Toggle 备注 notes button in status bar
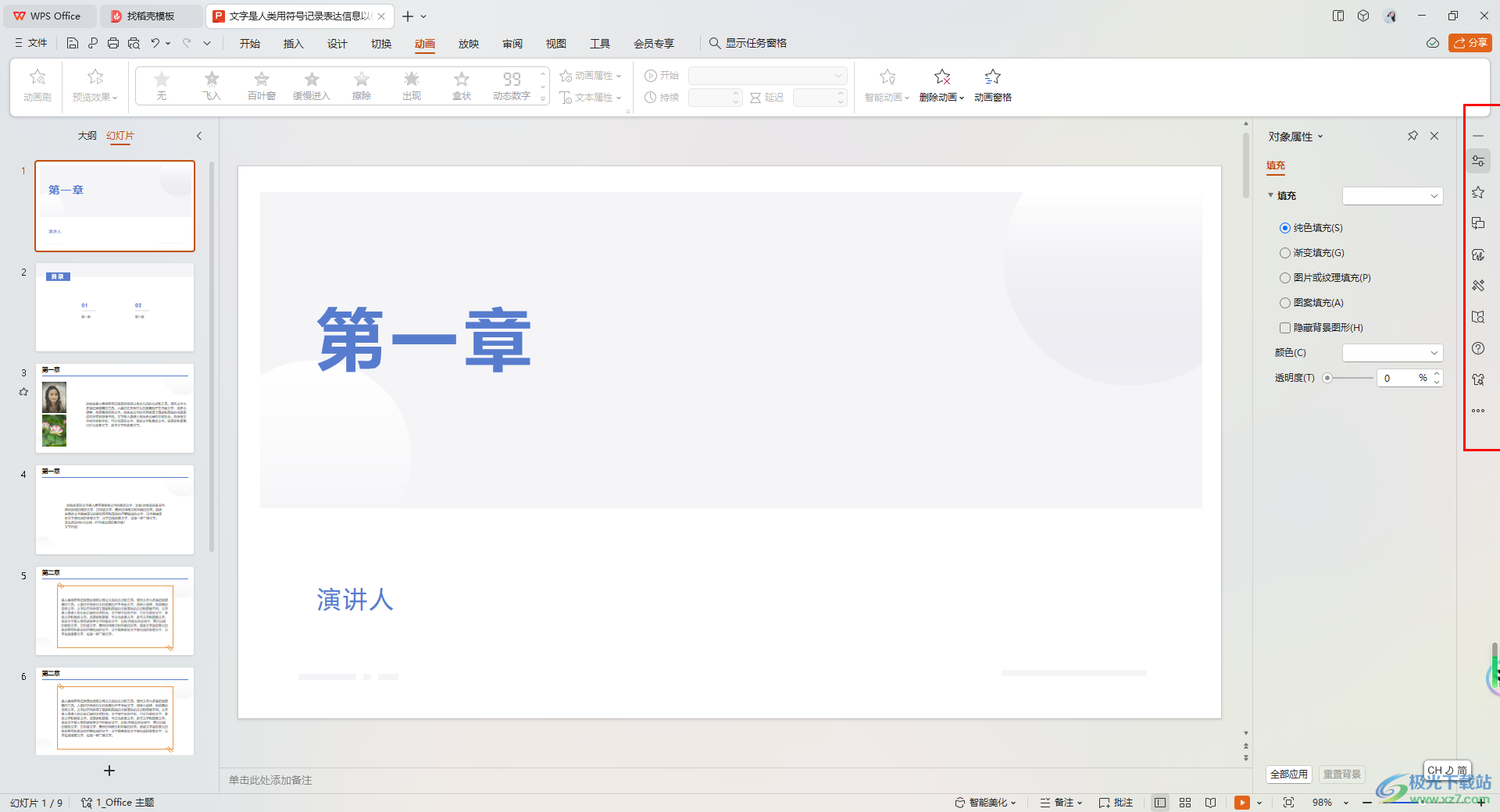Screen dimensions: 1500x812 1061,803
